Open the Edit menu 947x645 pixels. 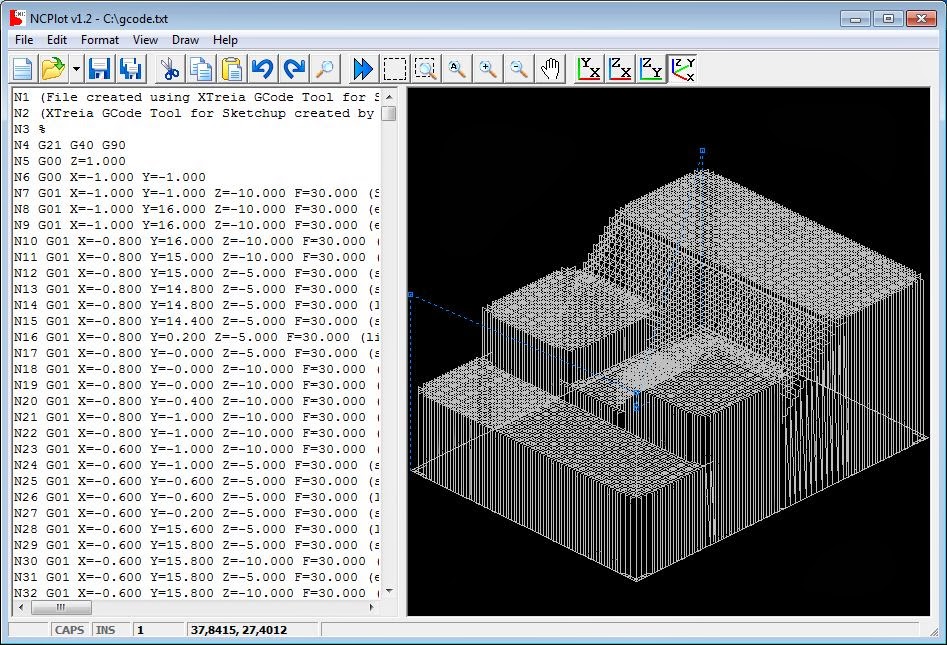(57, 39)
